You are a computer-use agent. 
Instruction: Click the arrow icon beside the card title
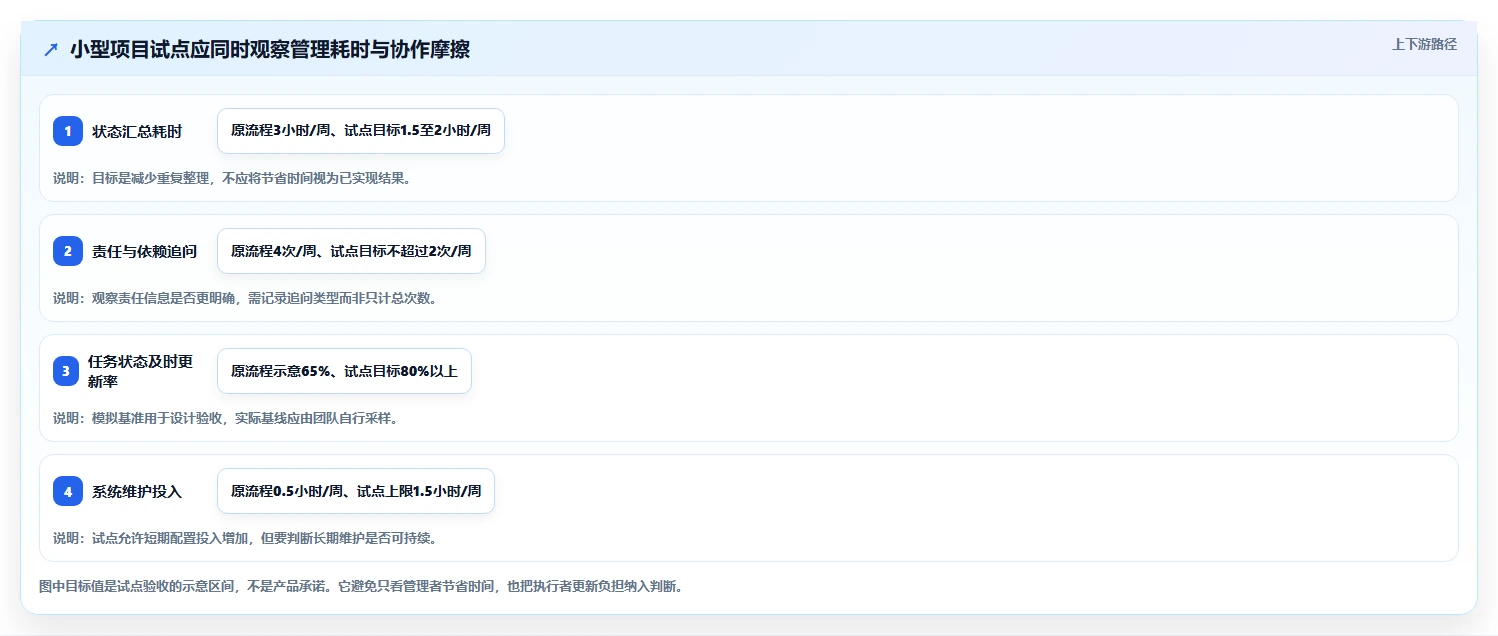[x=51, y=50]
